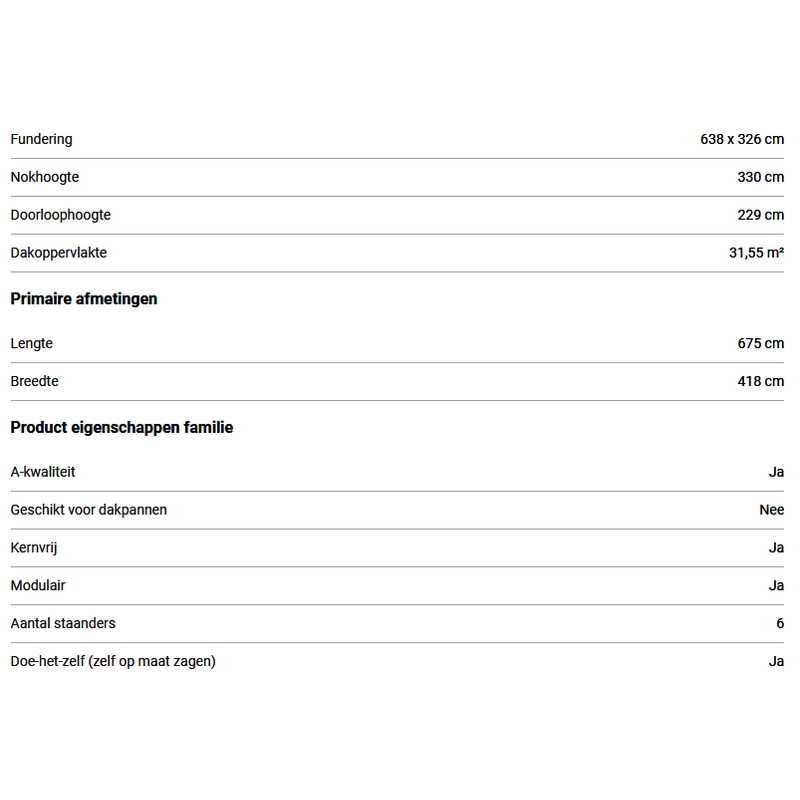Viewport: 800px width, 800px height.
Task: Click the Geschikt voor dakpannen label
Action: tap(88, 509)
